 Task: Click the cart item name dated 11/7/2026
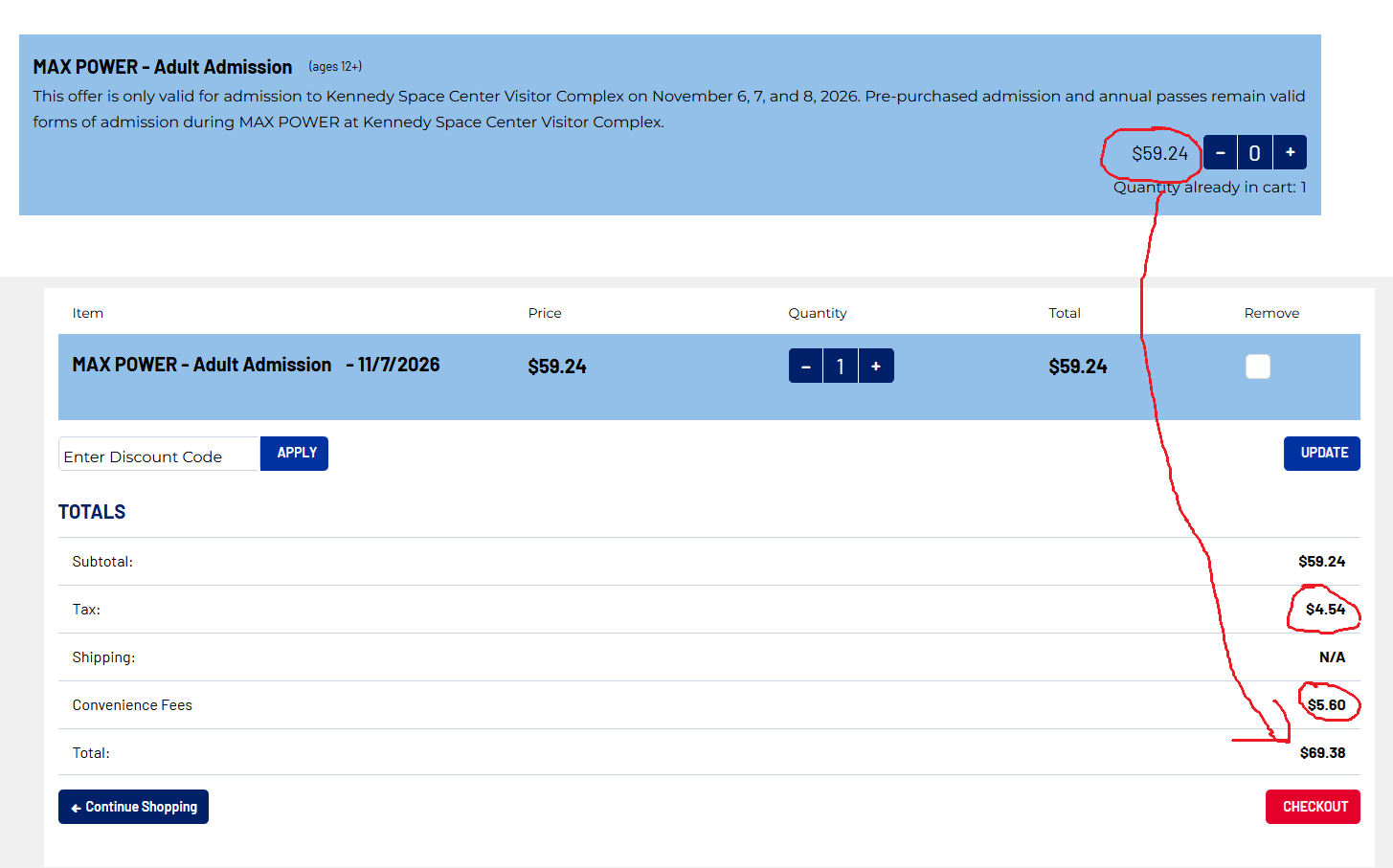(x=256, y=365)
